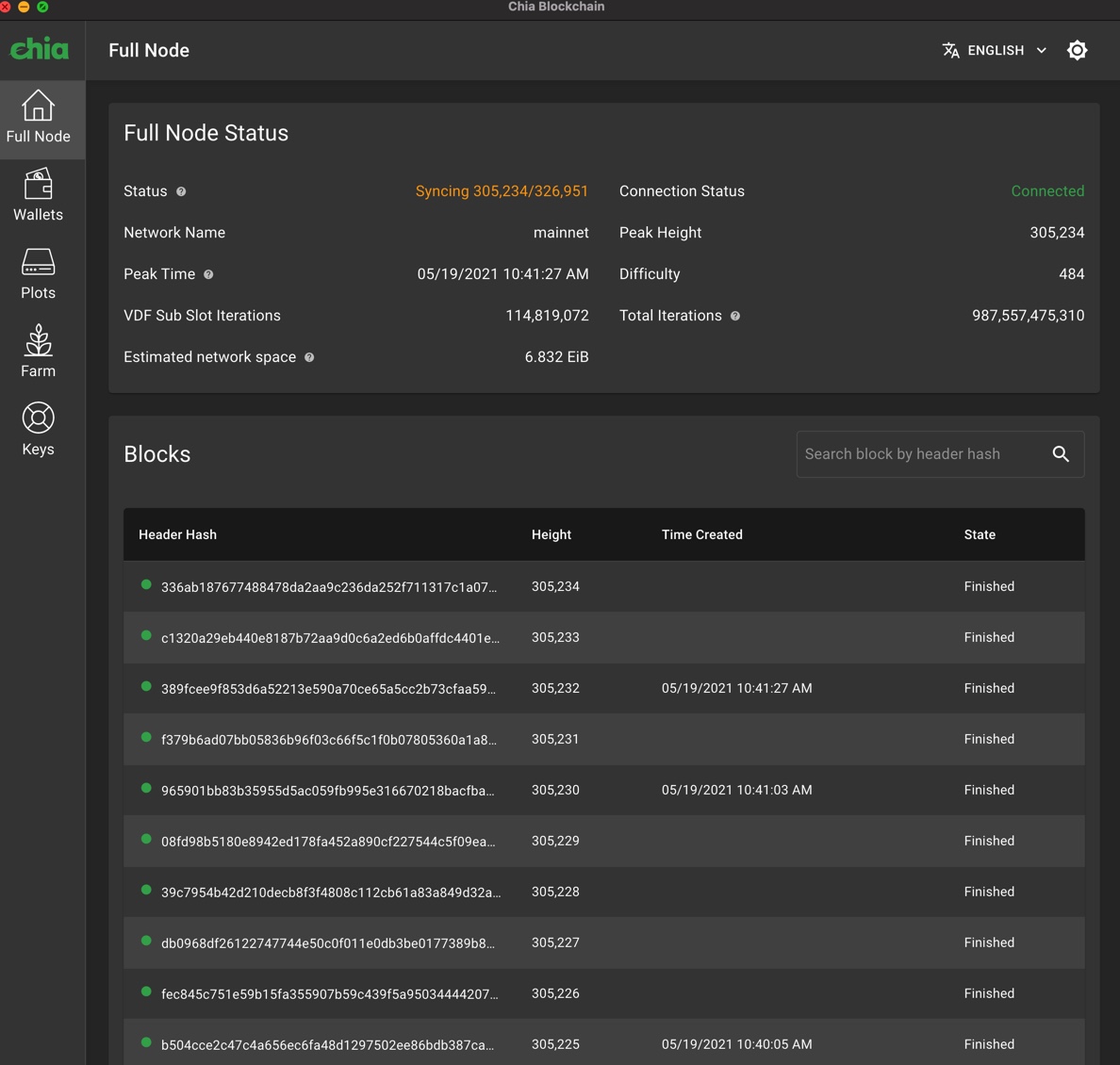Click help icon next to Status

pos(181,191)
